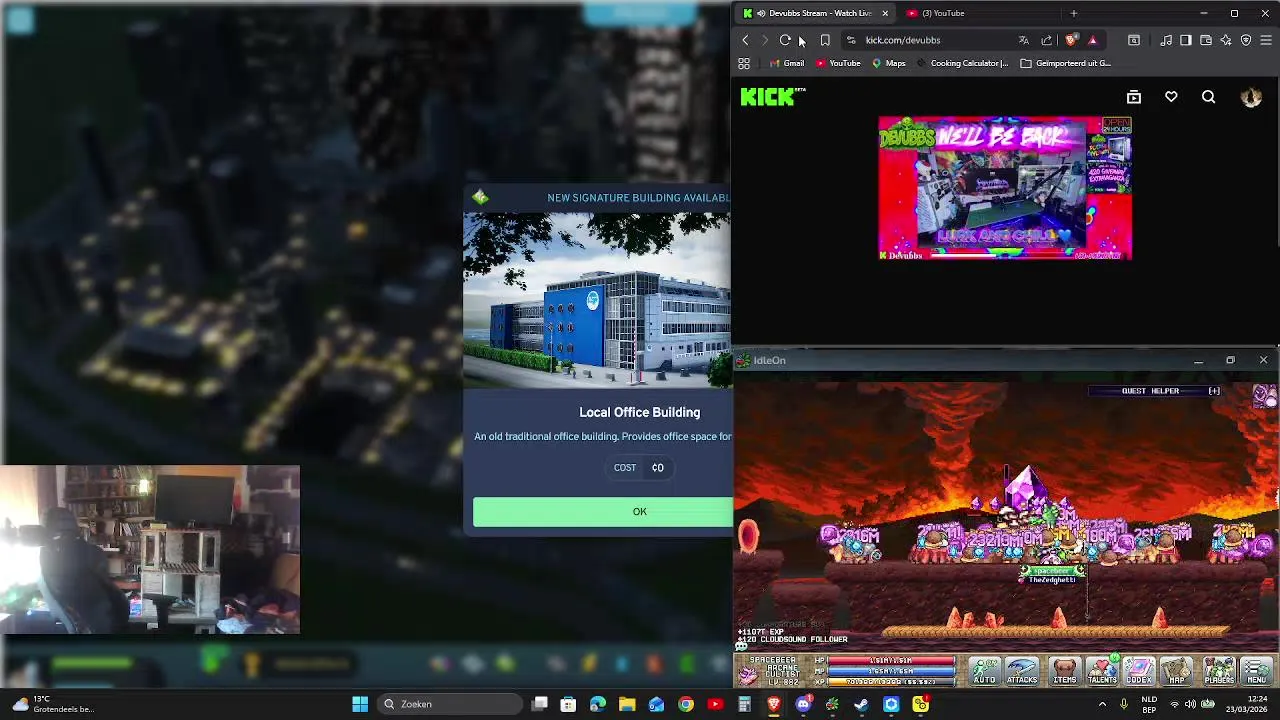Expand the Quest Helper [+] button
Viewport: 1280px width, 720px height.
[x=1214, y=391]
